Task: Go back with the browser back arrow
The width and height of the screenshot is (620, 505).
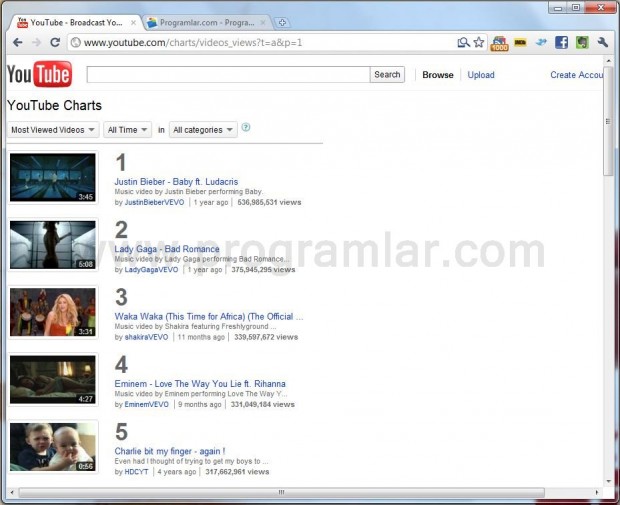Action: pos(17,42)
